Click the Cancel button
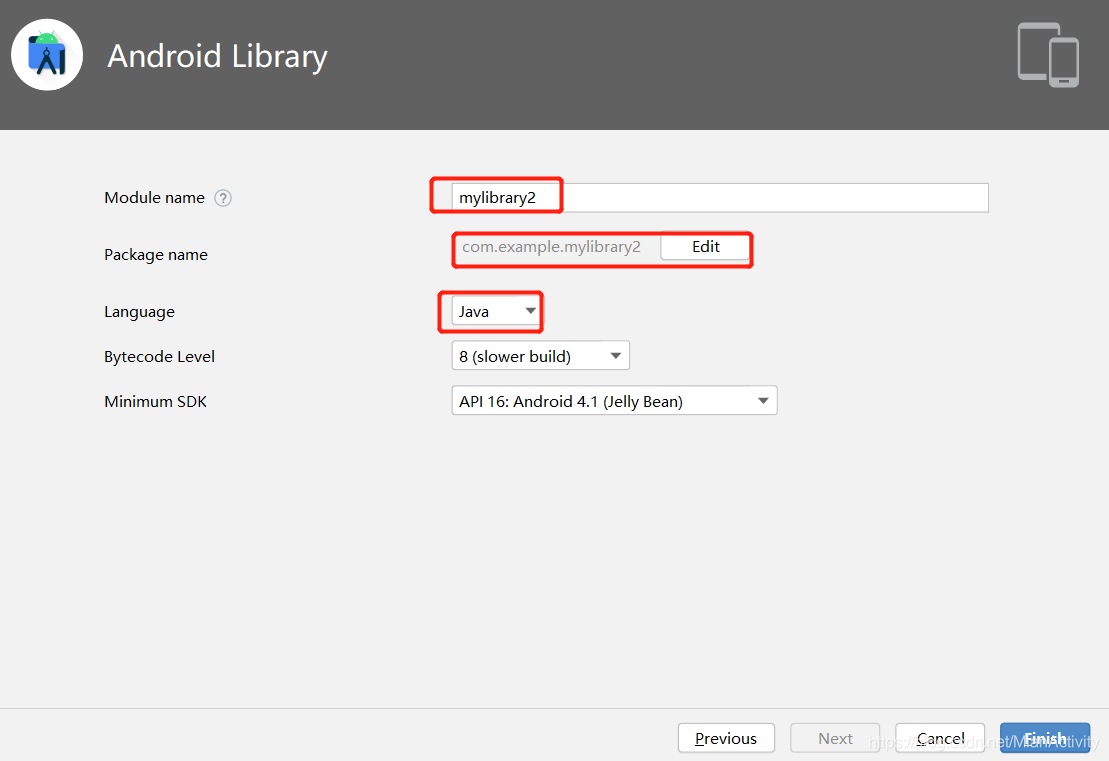1109x761 pixels. coord(940,738)
